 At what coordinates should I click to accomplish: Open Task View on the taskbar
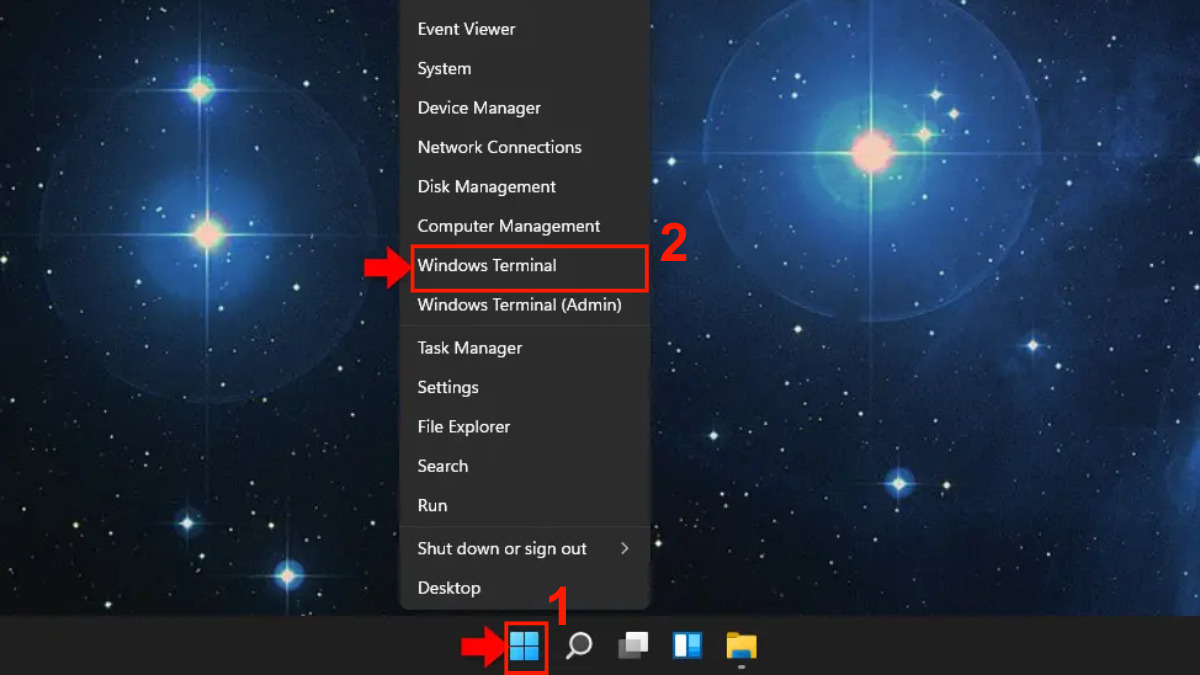(633, 646)
